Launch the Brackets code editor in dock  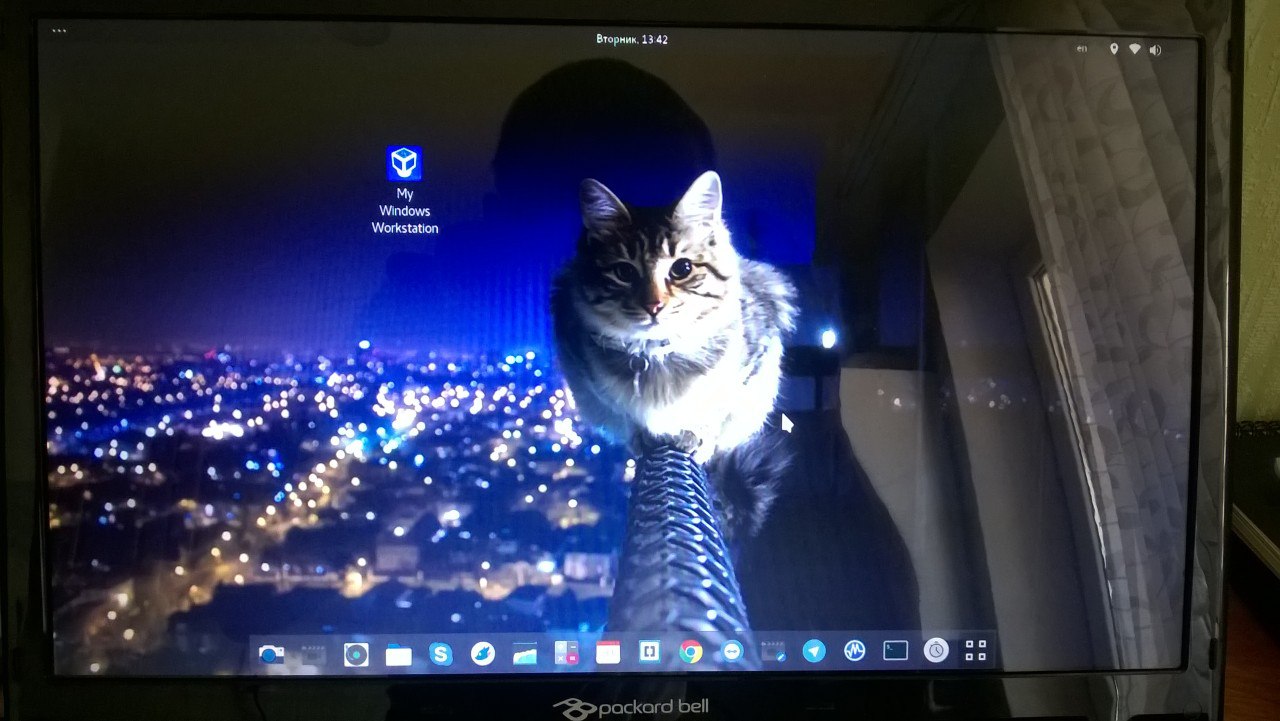pyautogui.click(x=649, y=652)
